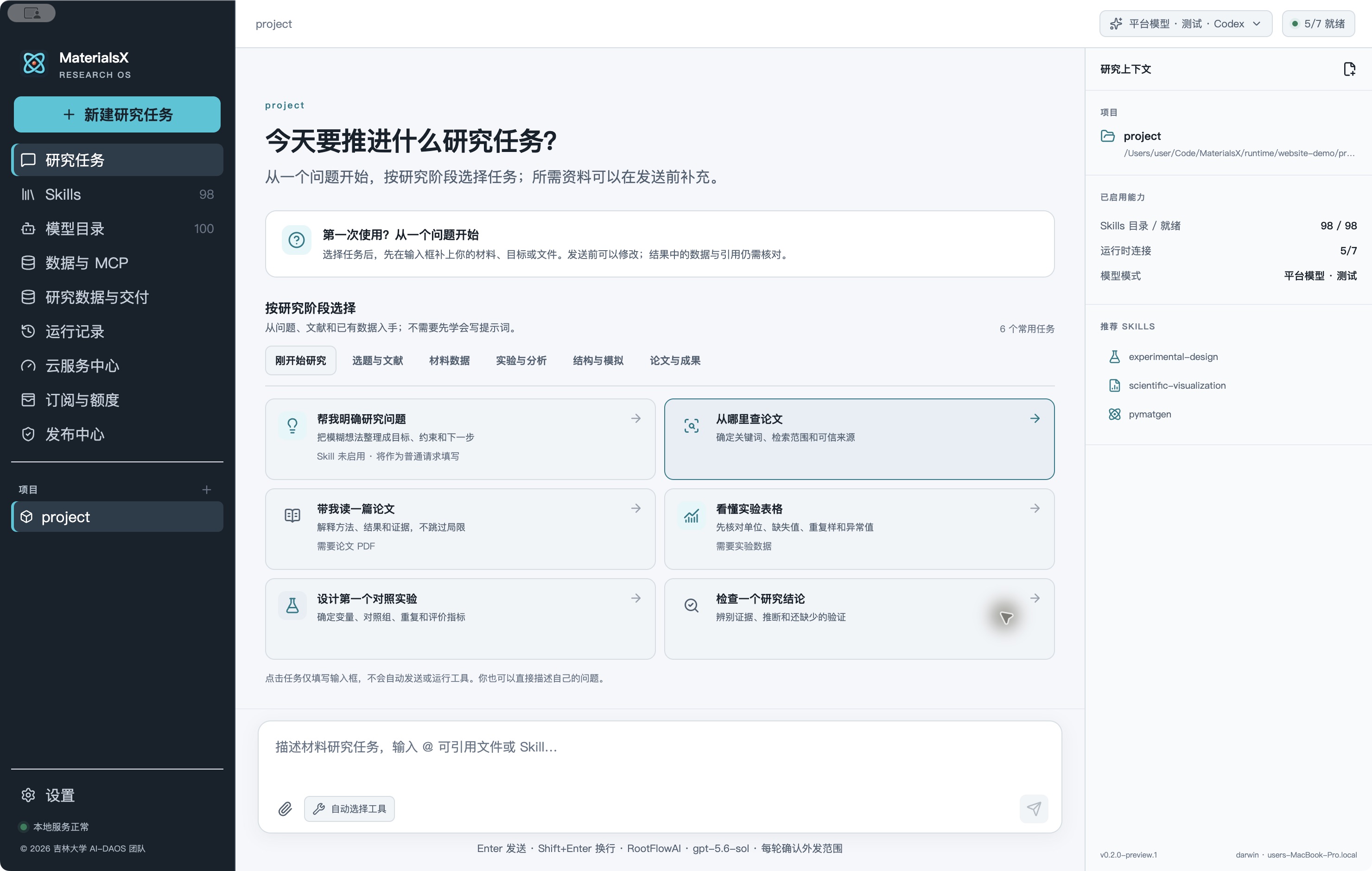The width and height of the screenshot is (1372, 871).
Task: Click the 5/7 就绪 status badge
Action: coord(1318,23)
